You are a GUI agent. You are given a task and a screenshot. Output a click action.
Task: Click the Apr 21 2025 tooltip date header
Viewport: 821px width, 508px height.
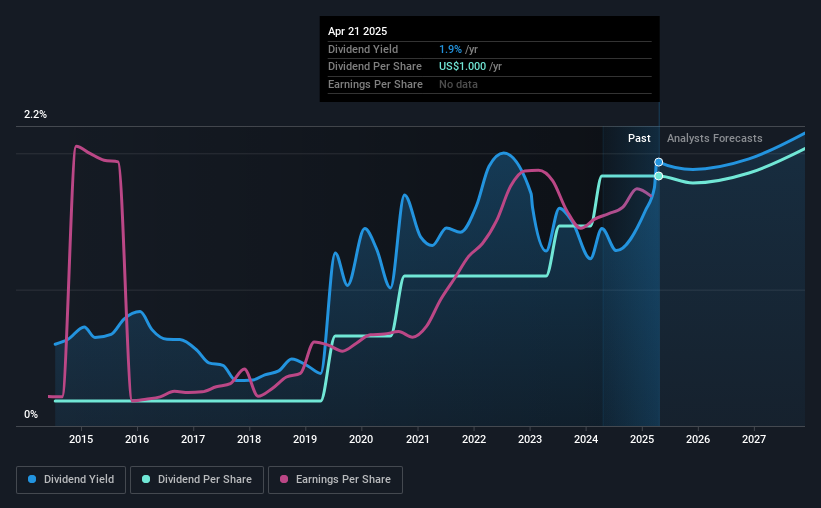[358, 31]
